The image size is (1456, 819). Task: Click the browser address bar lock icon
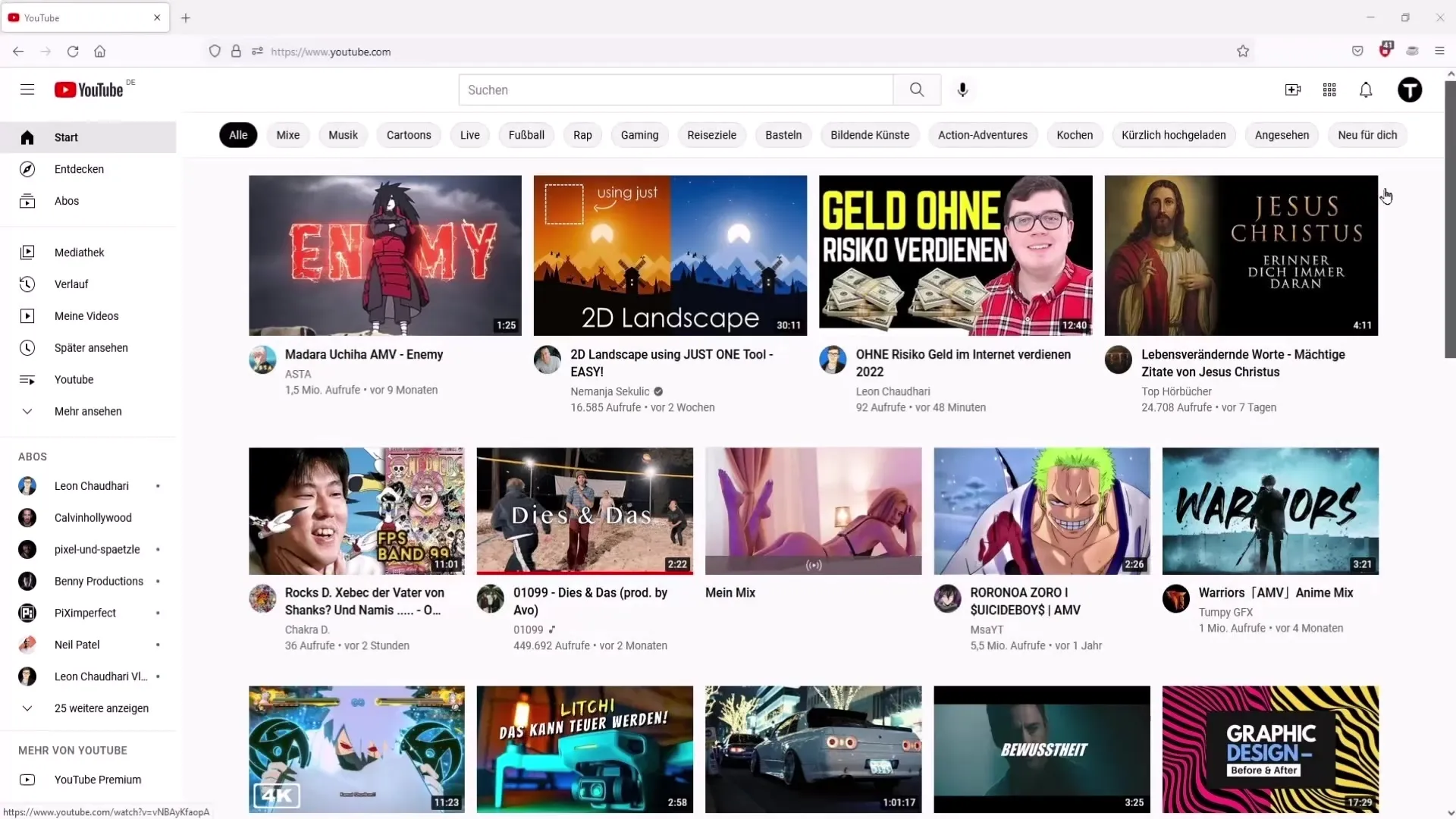[x=235, y=51]
